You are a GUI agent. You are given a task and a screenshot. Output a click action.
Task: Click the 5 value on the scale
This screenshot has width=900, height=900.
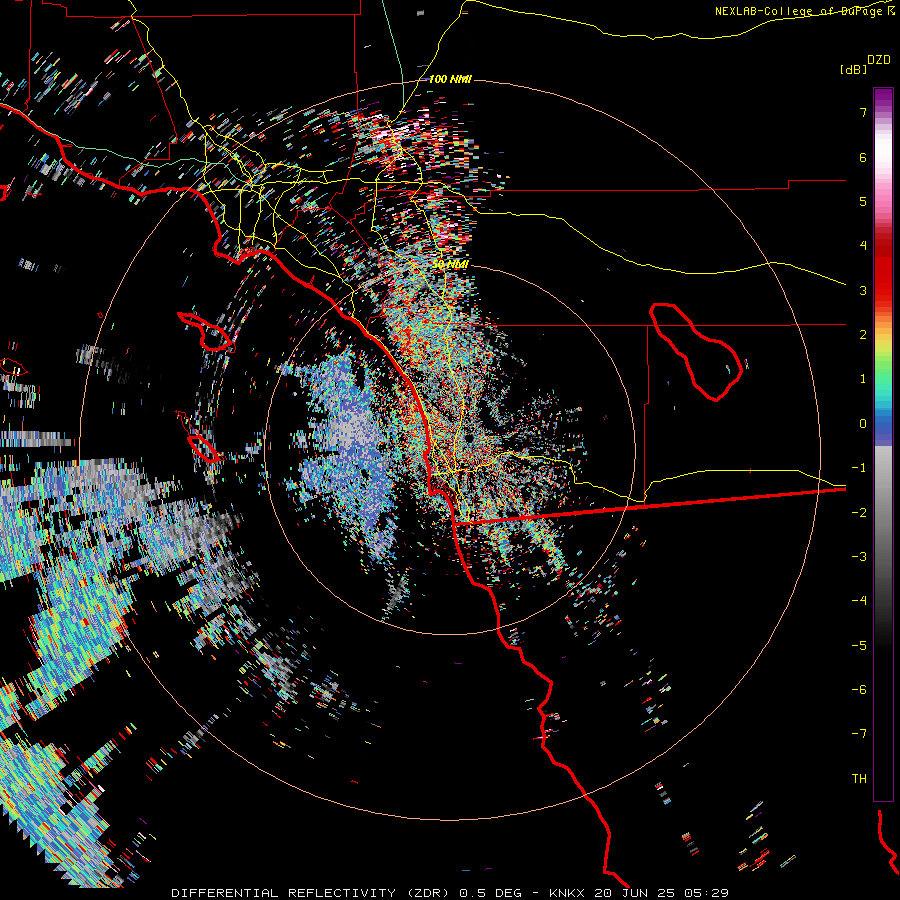pos(863,201)
